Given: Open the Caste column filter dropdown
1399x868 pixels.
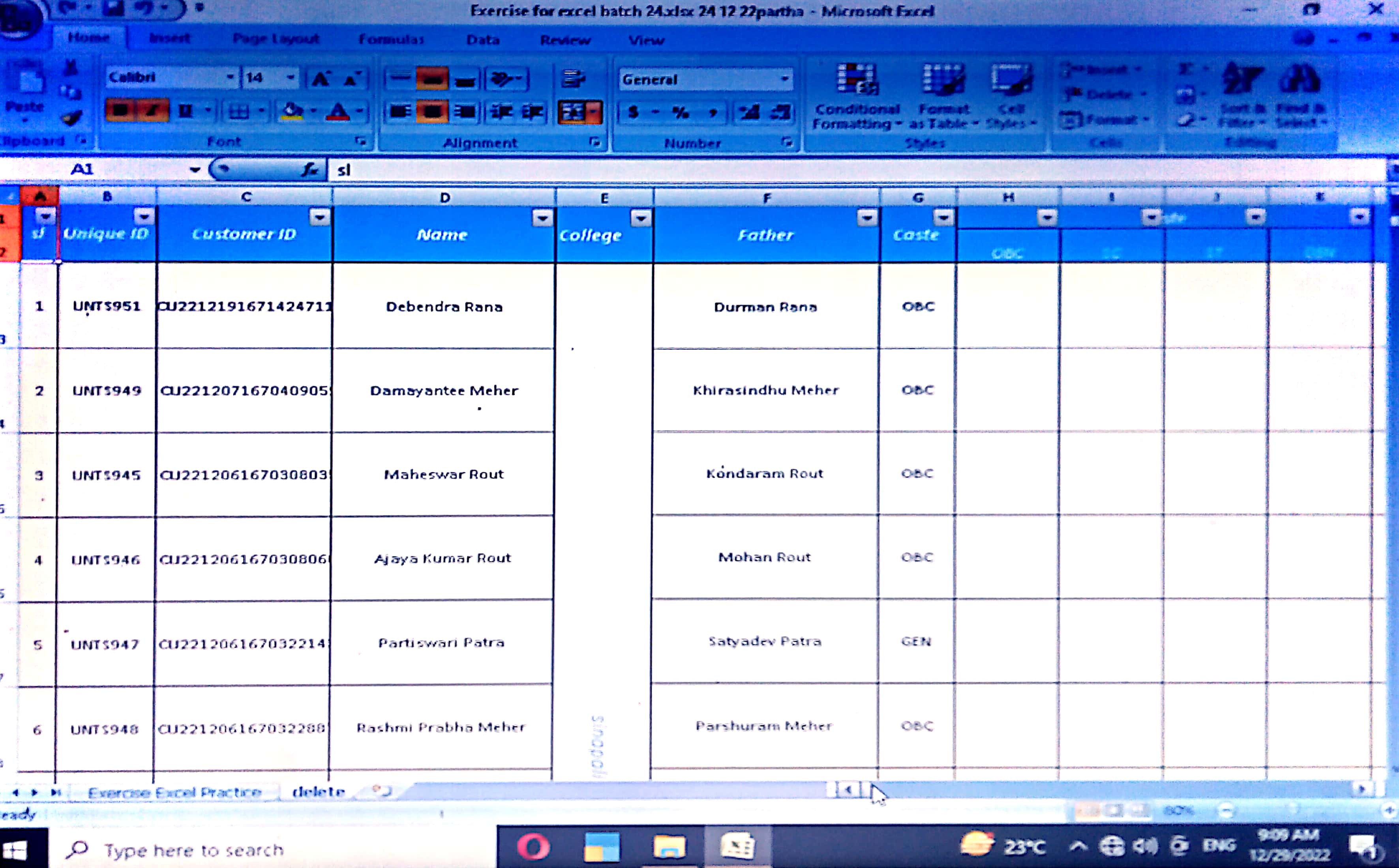Looking at the screenshot, I should coord(943,217).
